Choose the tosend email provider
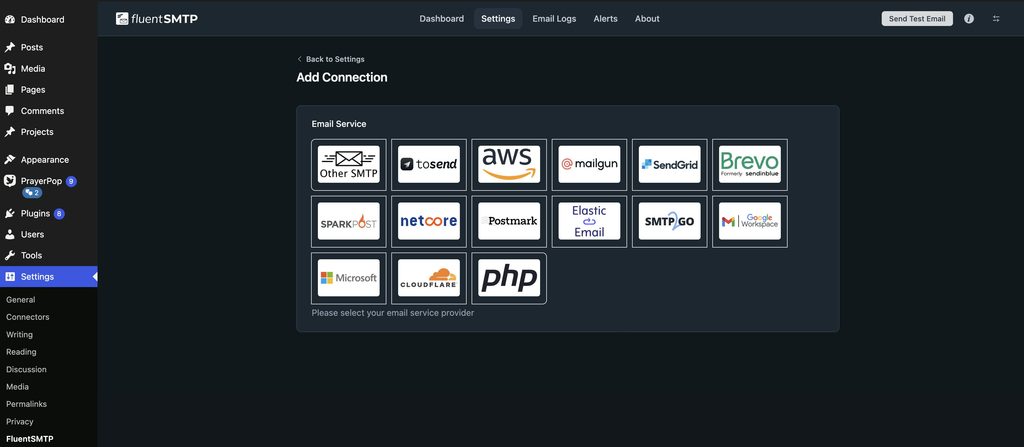Screen dimensions: 1024x447 429,165
